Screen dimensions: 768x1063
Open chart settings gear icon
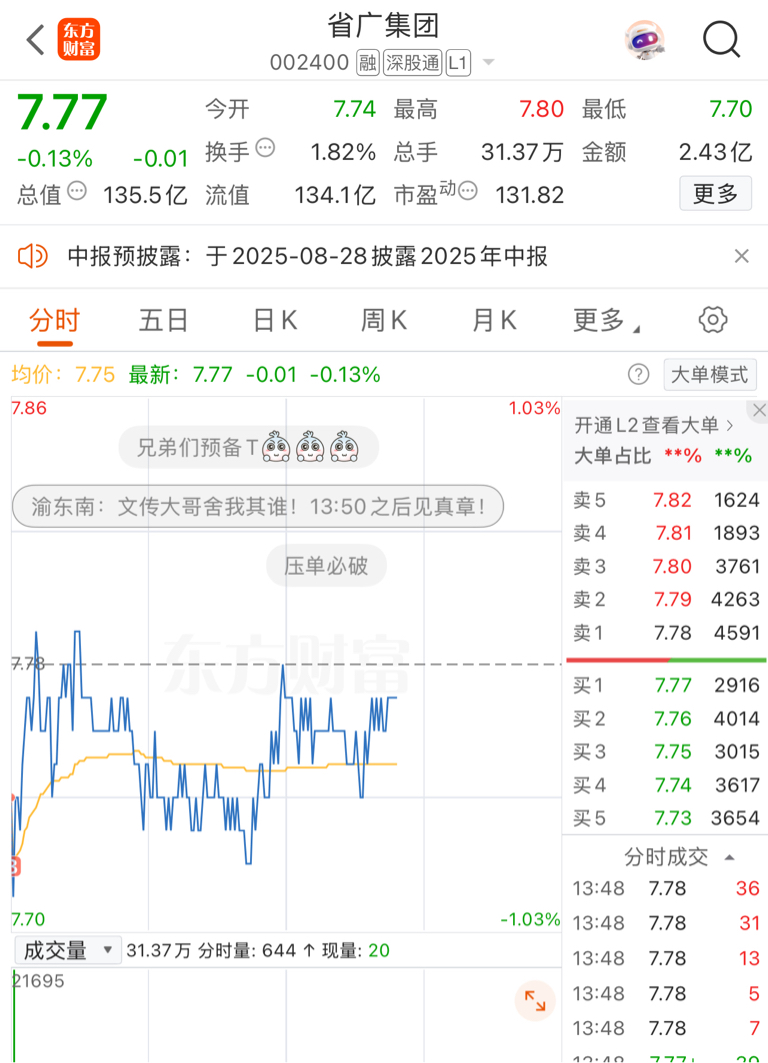tap(712, 320)
